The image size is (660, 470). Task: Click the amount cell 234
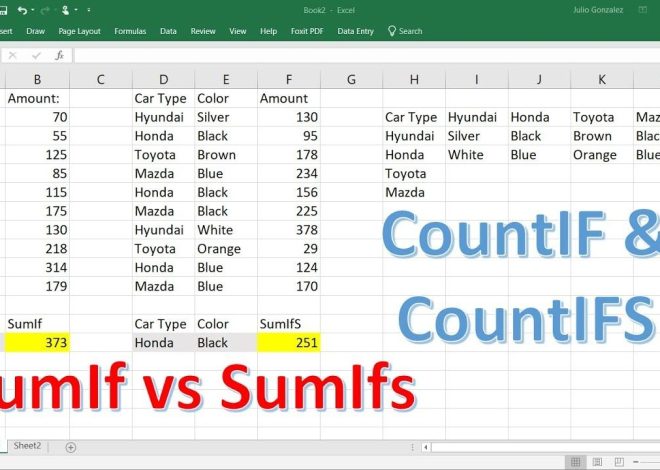pos(289,173)
